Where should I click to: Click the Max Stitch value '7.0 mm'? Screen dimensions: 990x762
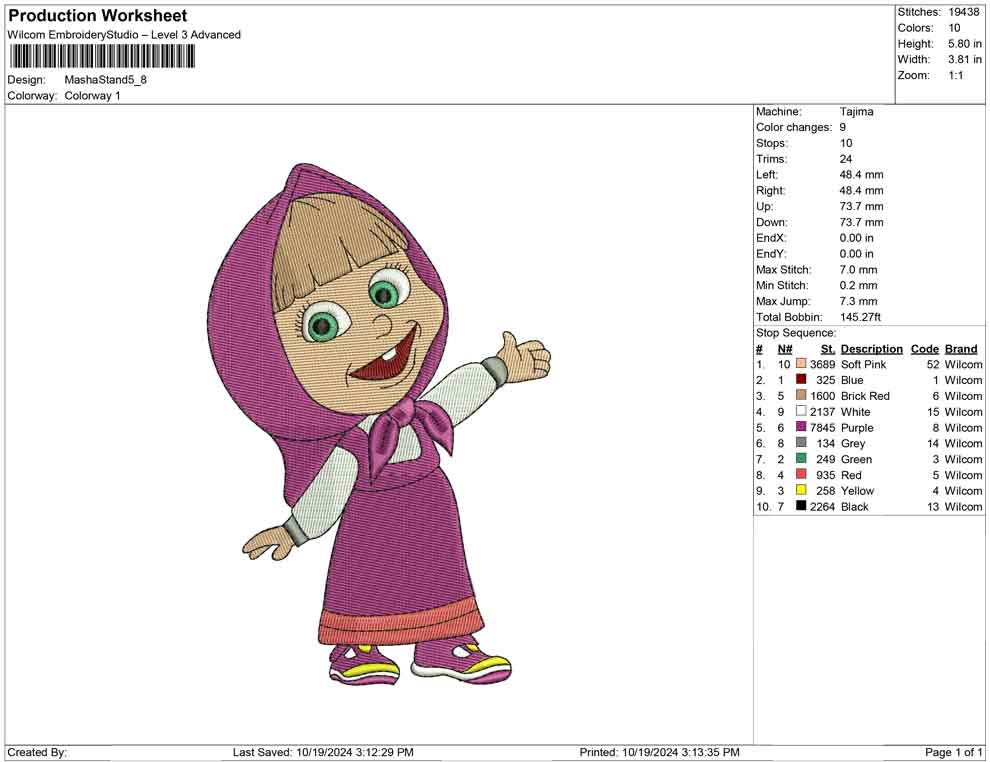[859, 270]
